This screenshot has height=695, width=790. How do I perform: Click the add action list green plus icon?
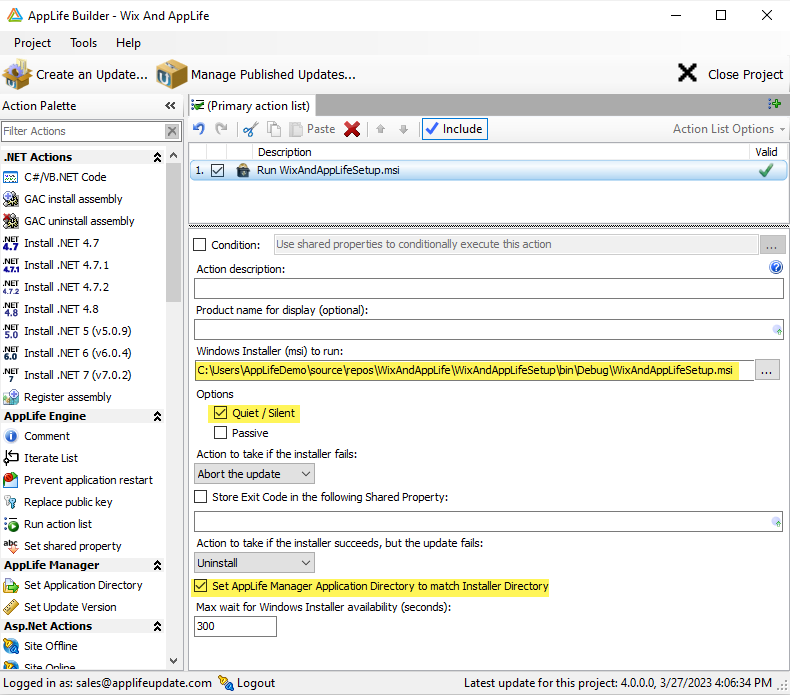coord(774,104)
